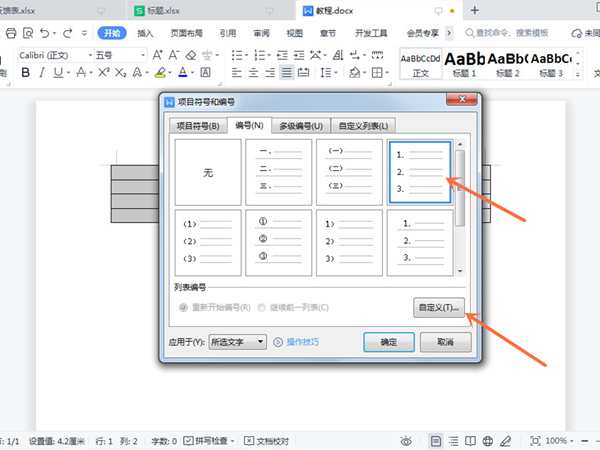
Task: Click the font color A icon
Action: [x=184, y=73]
